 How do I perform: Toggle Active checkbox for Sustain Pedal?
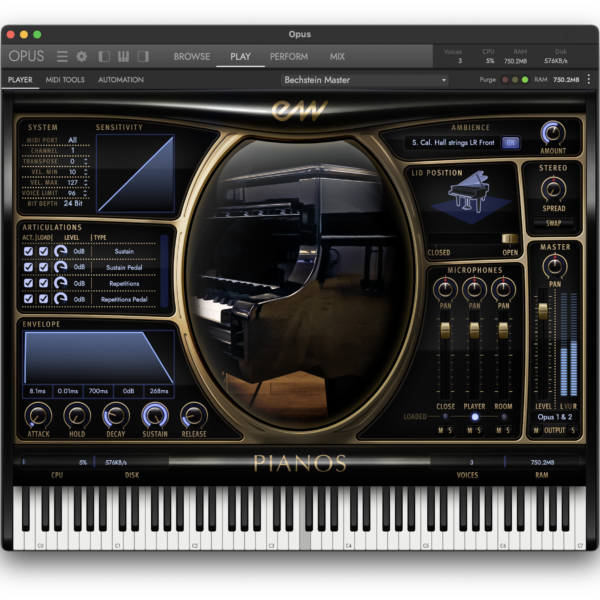28,267
